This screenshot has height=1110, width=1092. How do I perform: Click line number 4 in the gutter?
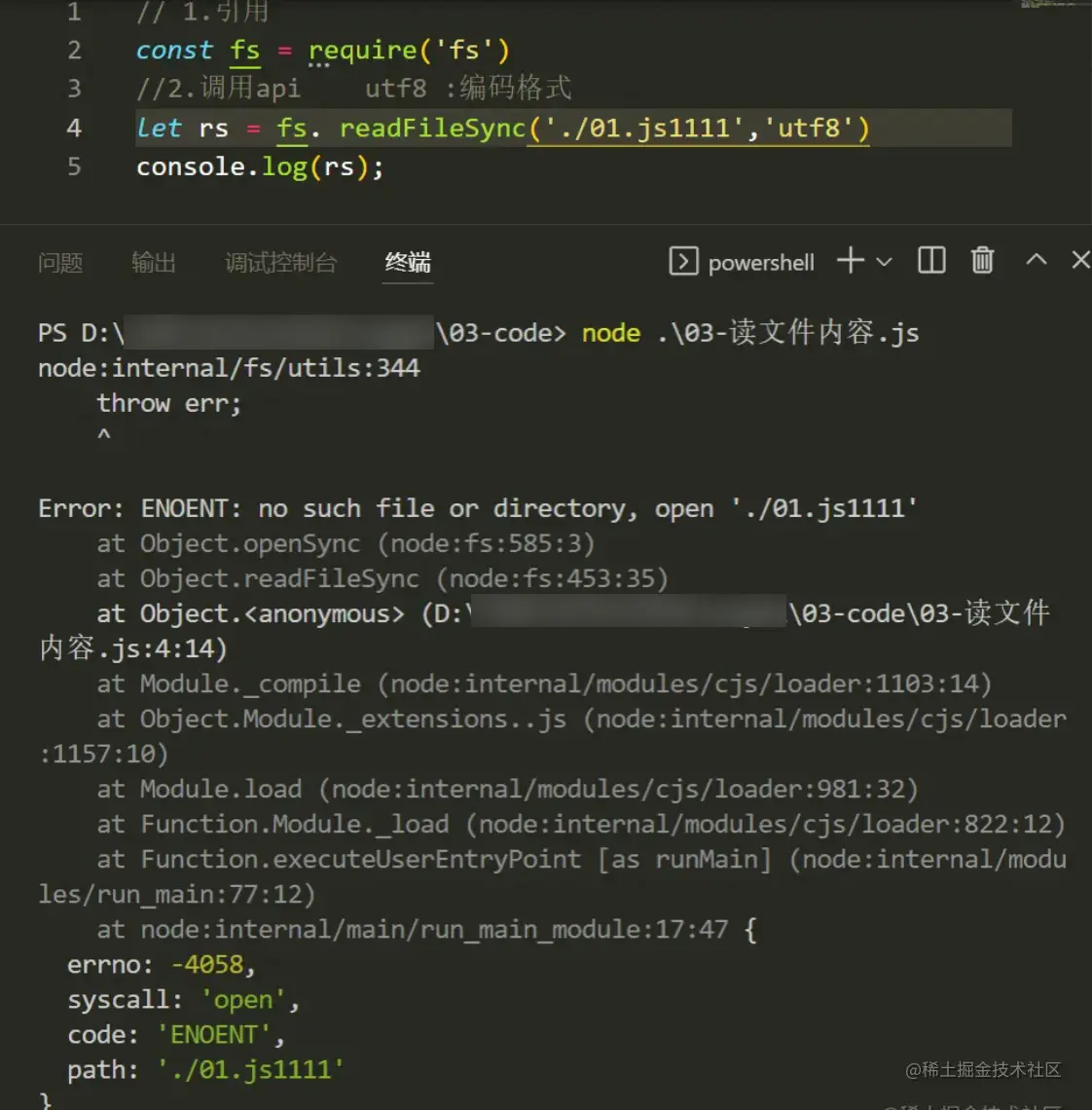(x=74, y=129)
